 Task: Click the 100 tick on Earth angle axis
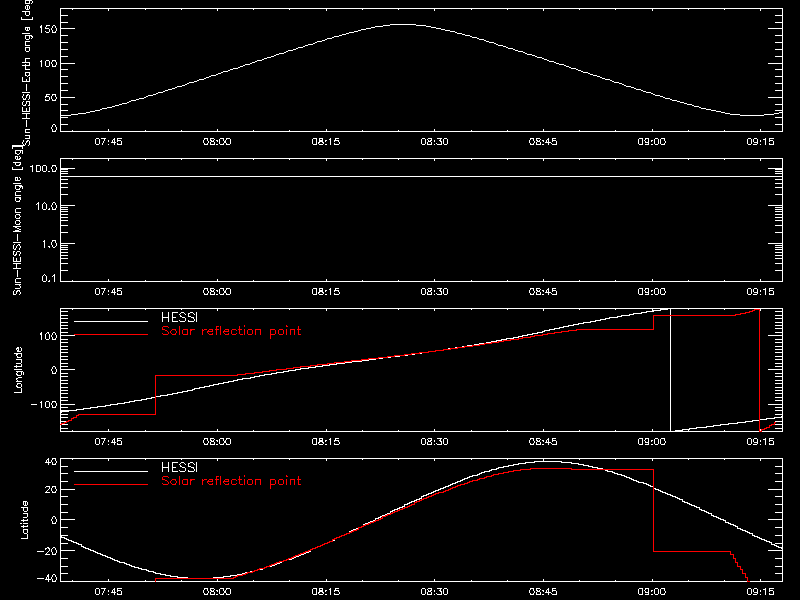point(50,63)
